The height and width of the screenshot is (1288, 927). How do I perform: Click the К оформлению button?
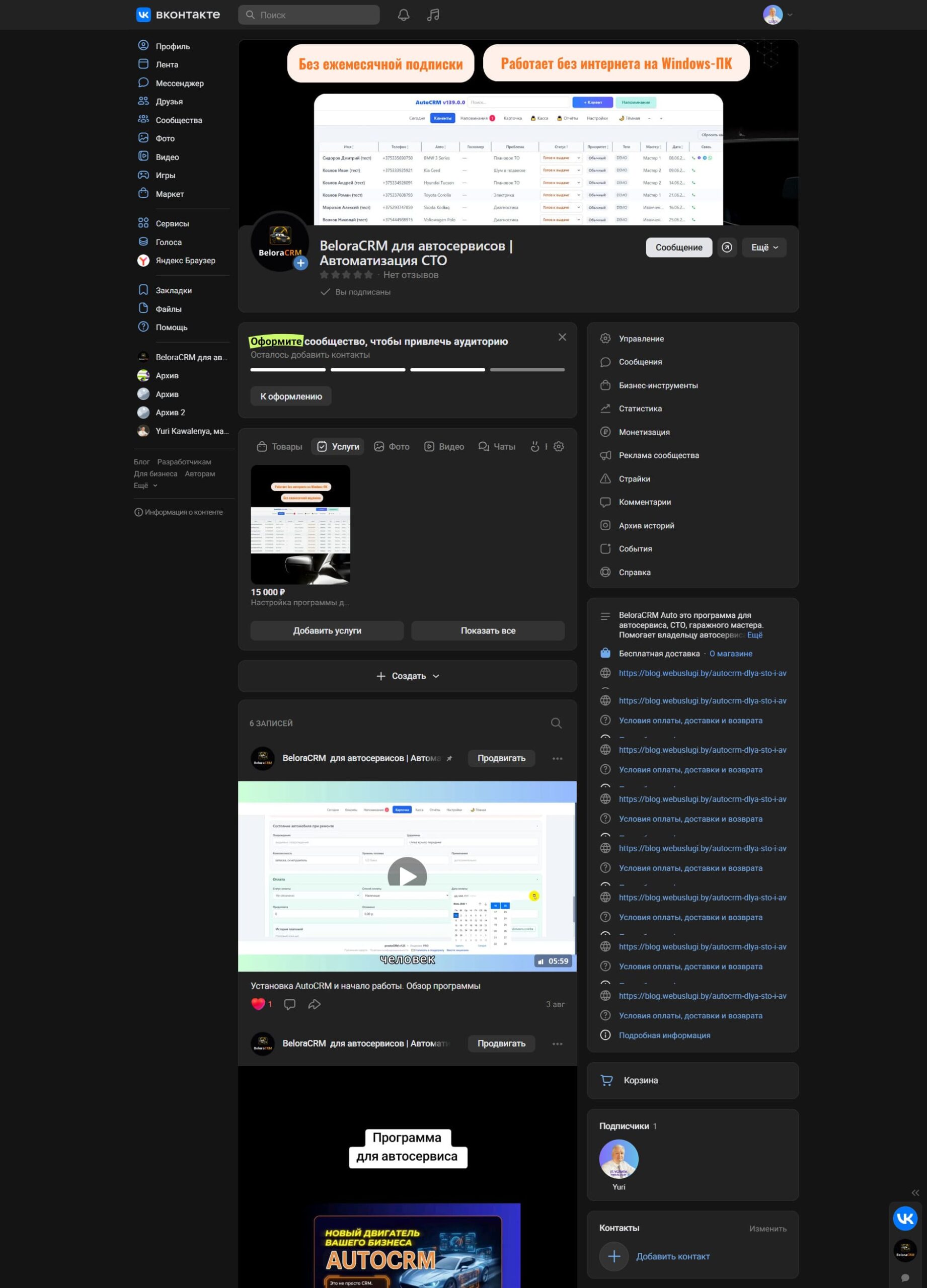click(x=291, y=396)
